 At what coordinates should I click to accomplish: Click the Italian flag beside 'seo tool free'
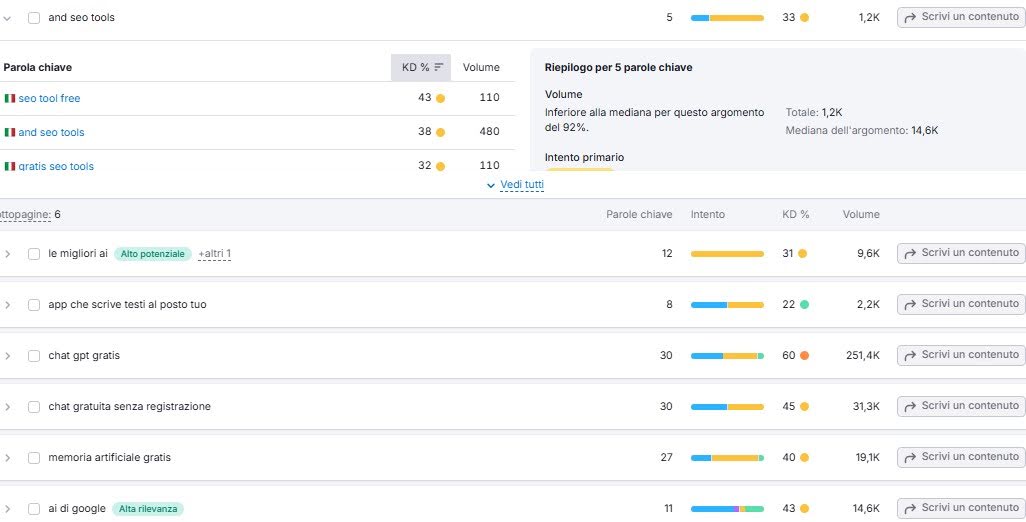tap(10, 98)
